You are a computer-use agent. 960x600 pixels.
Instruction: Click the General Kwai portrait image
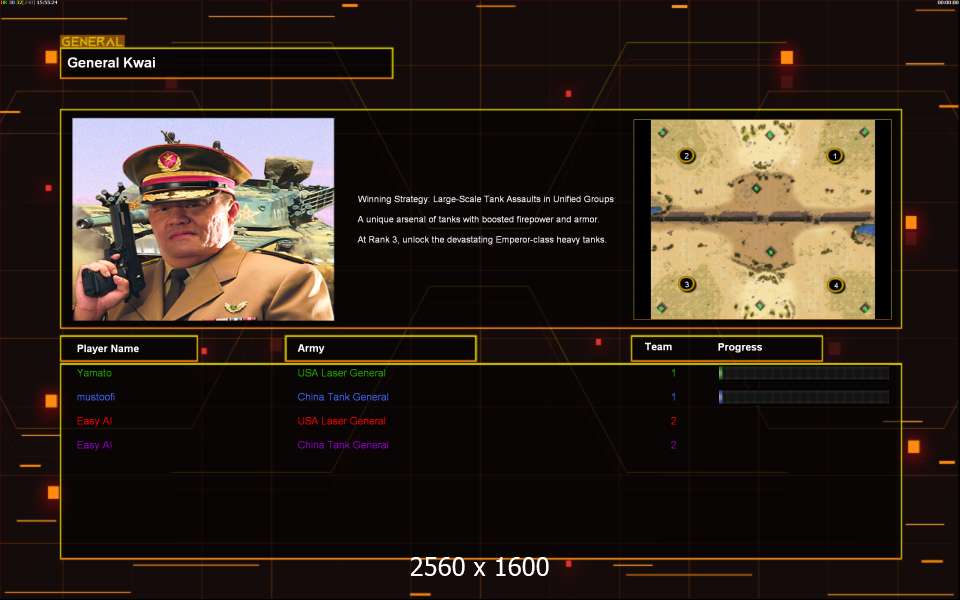pyautogui.click(x=203, y=219)
